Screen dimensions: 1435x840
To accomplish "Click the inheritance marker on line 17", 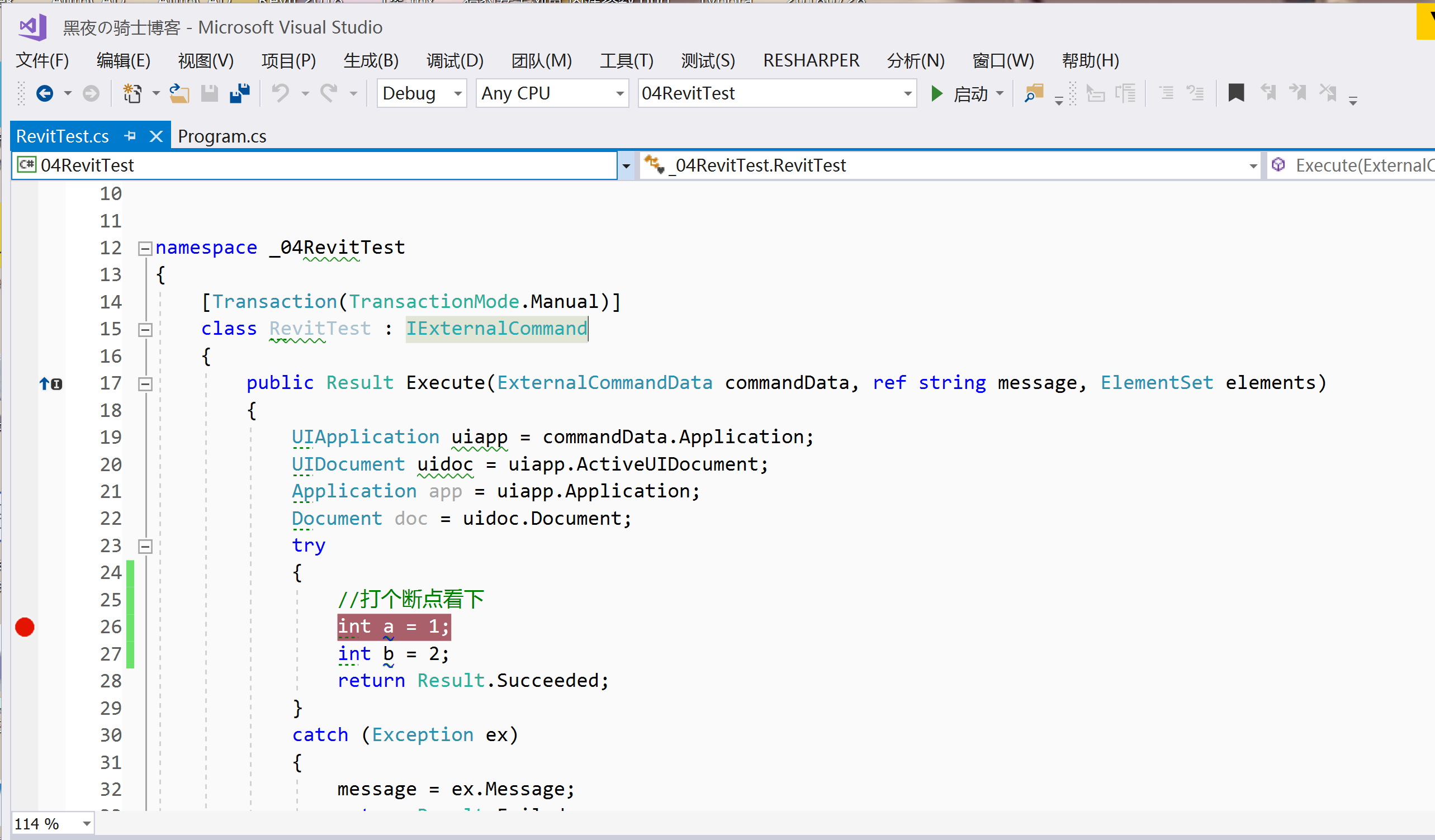I will 51,384.
